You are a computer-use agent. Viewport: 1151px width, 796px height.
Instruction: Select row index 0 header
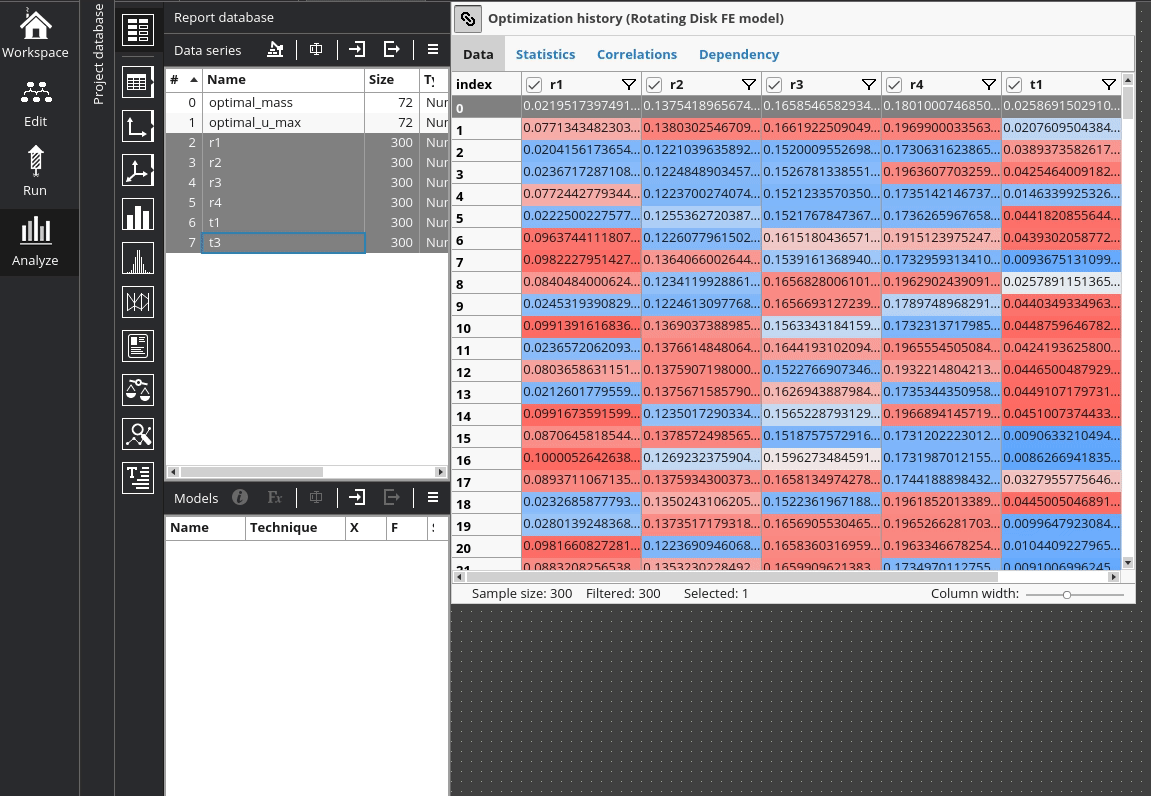point(487,107)
